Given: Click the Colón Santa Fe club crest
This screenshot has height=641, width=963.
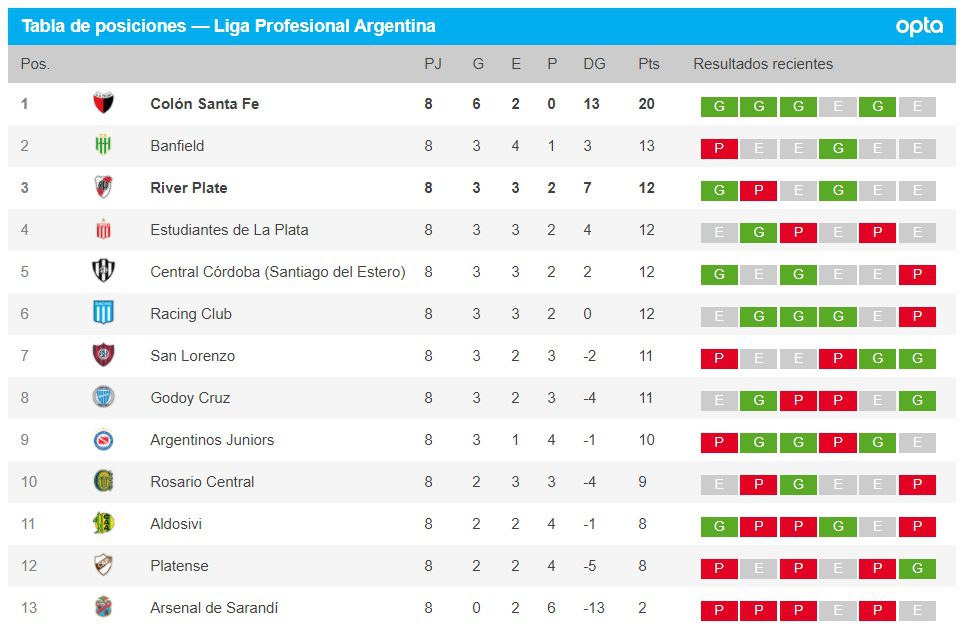Looking at the screenshot, I should 103,103.
